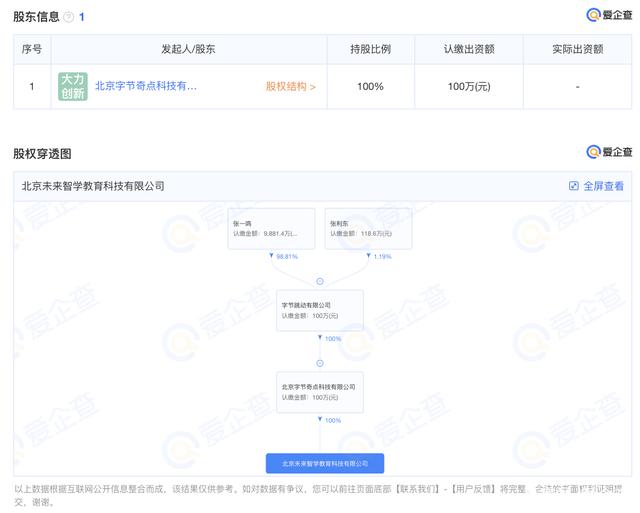Click the 100% label below 字节跳动有限公司
The image size is (640, 513).
[x=333, y=339]
